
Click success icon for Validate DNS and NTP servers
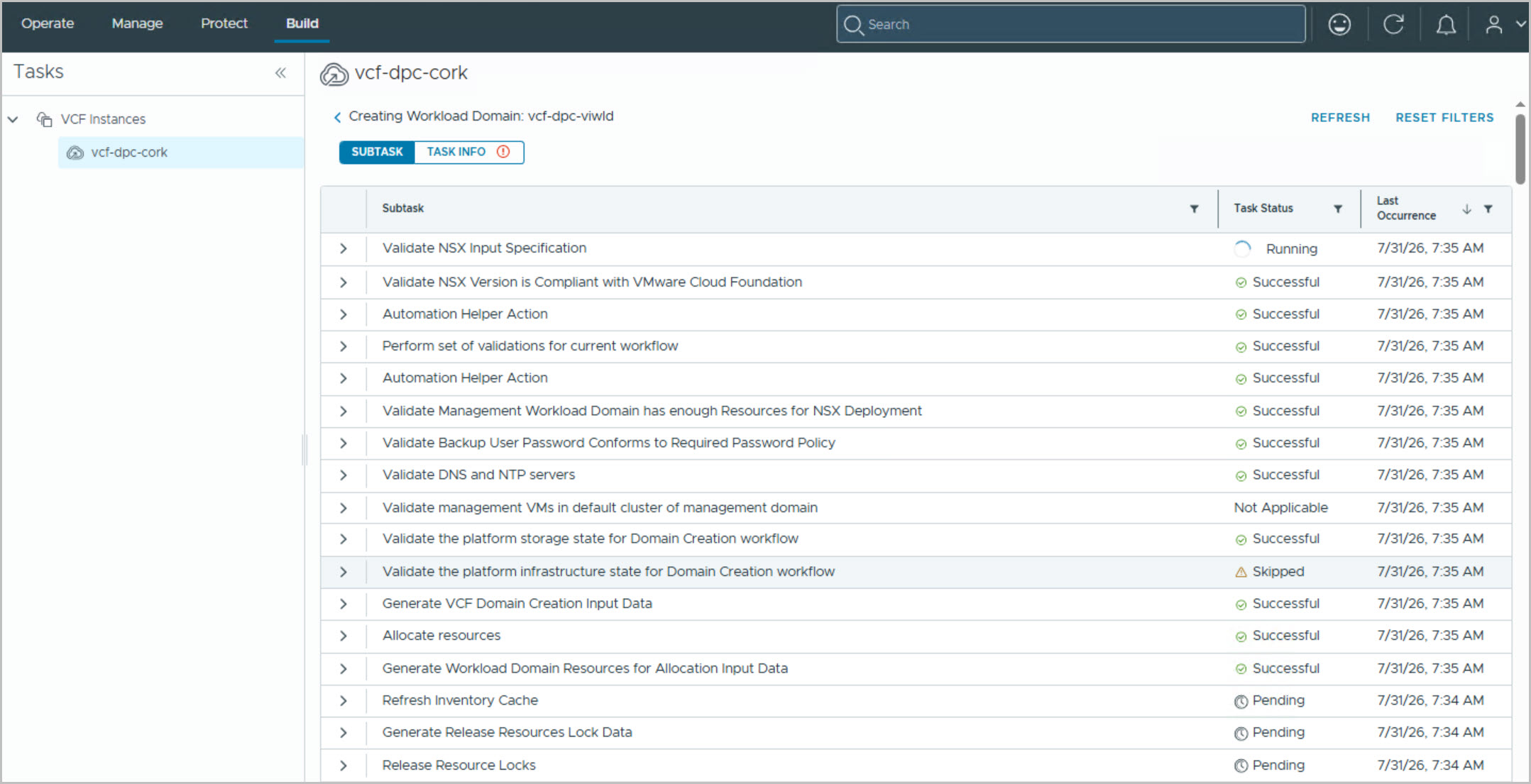tap(1241, 476)
